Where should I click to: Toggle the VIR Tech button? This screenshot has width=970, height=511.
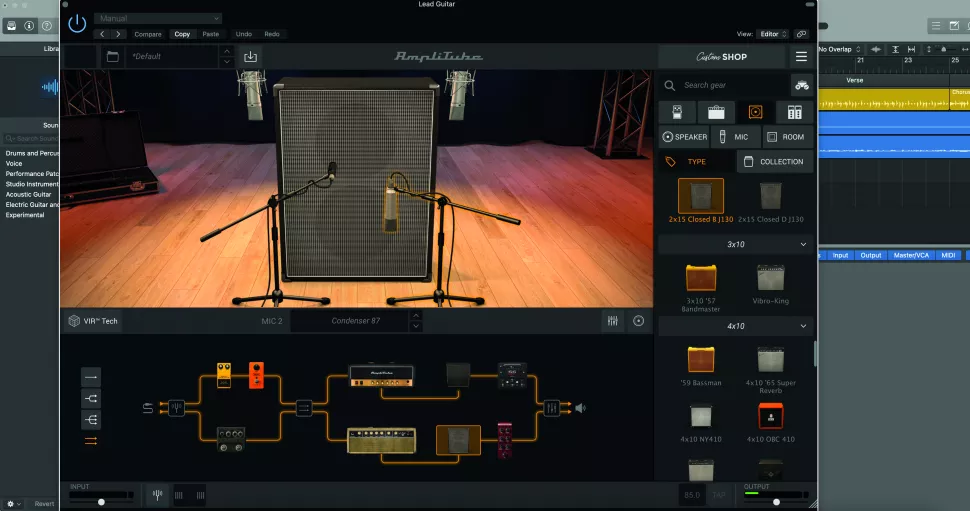[93, 321]
